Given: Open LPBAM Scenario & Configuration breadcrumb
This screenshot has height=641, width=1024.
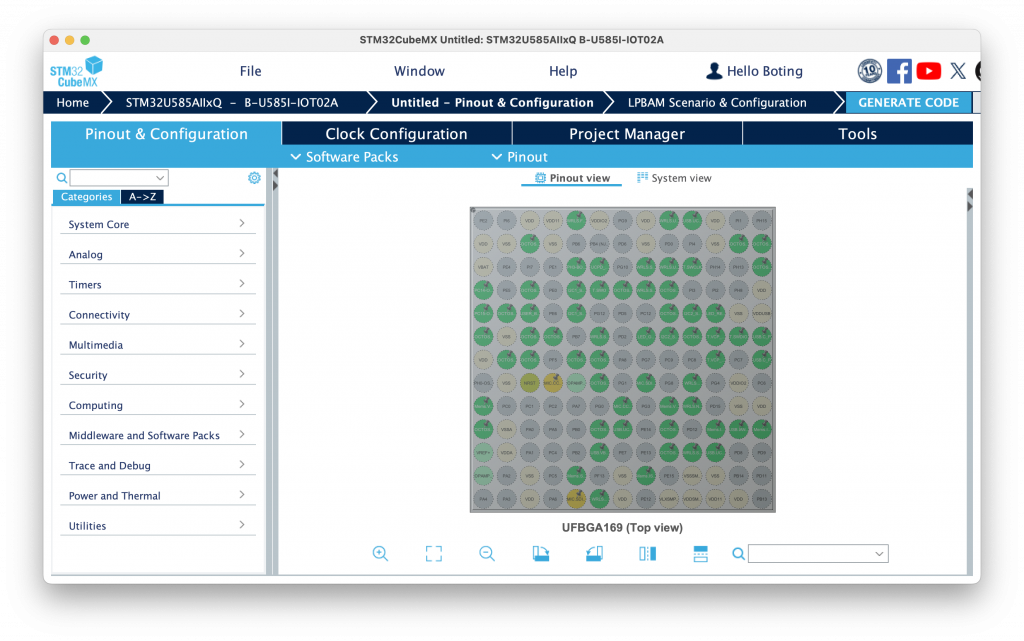Looking at the screenshot, I should coord(717,102).
